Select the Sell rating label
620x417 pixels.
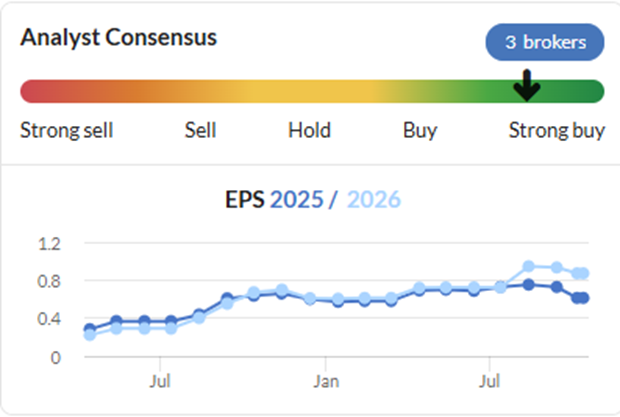click(x=200, y=130)
